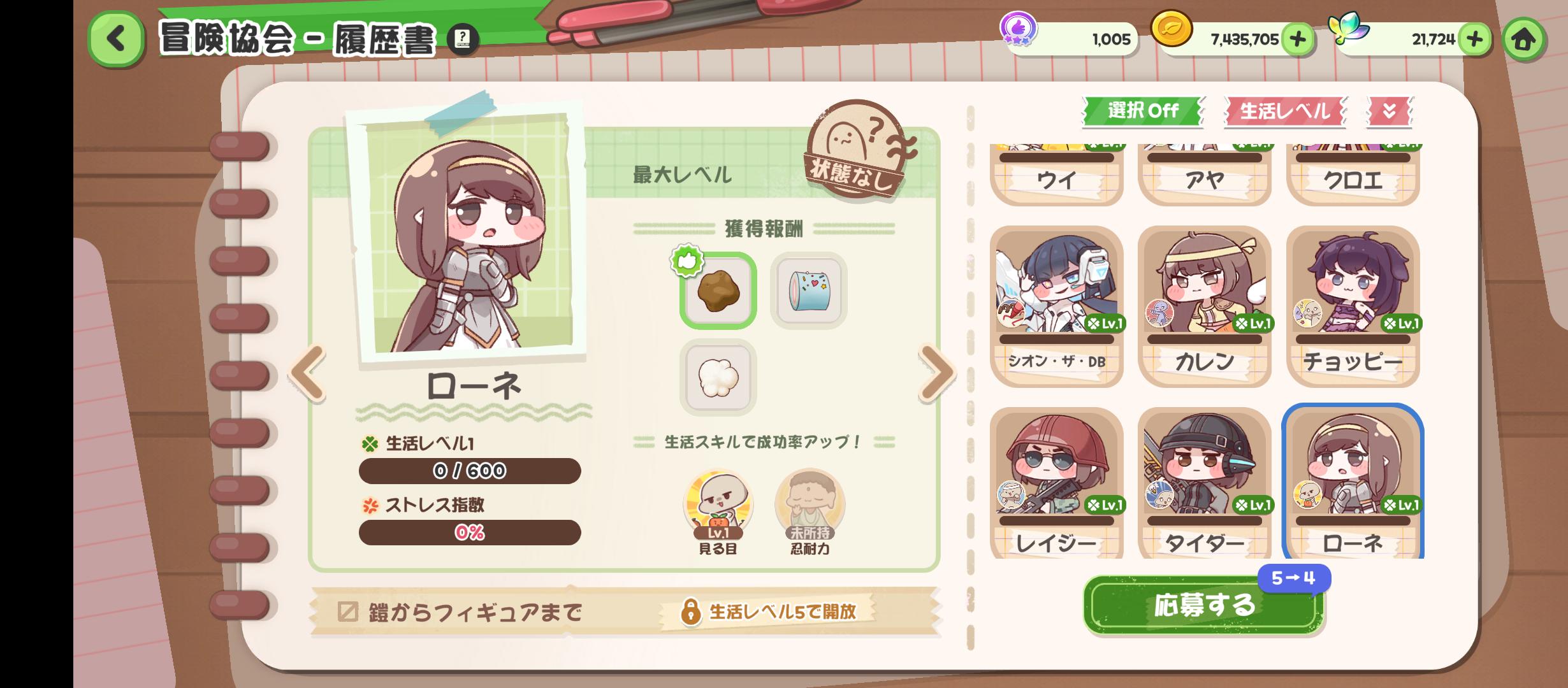Add gold coins with the plus icon
Image resolution: width=1568 pixels, height=688 pixels.
pyautogui.click(x=1297, y=39)
